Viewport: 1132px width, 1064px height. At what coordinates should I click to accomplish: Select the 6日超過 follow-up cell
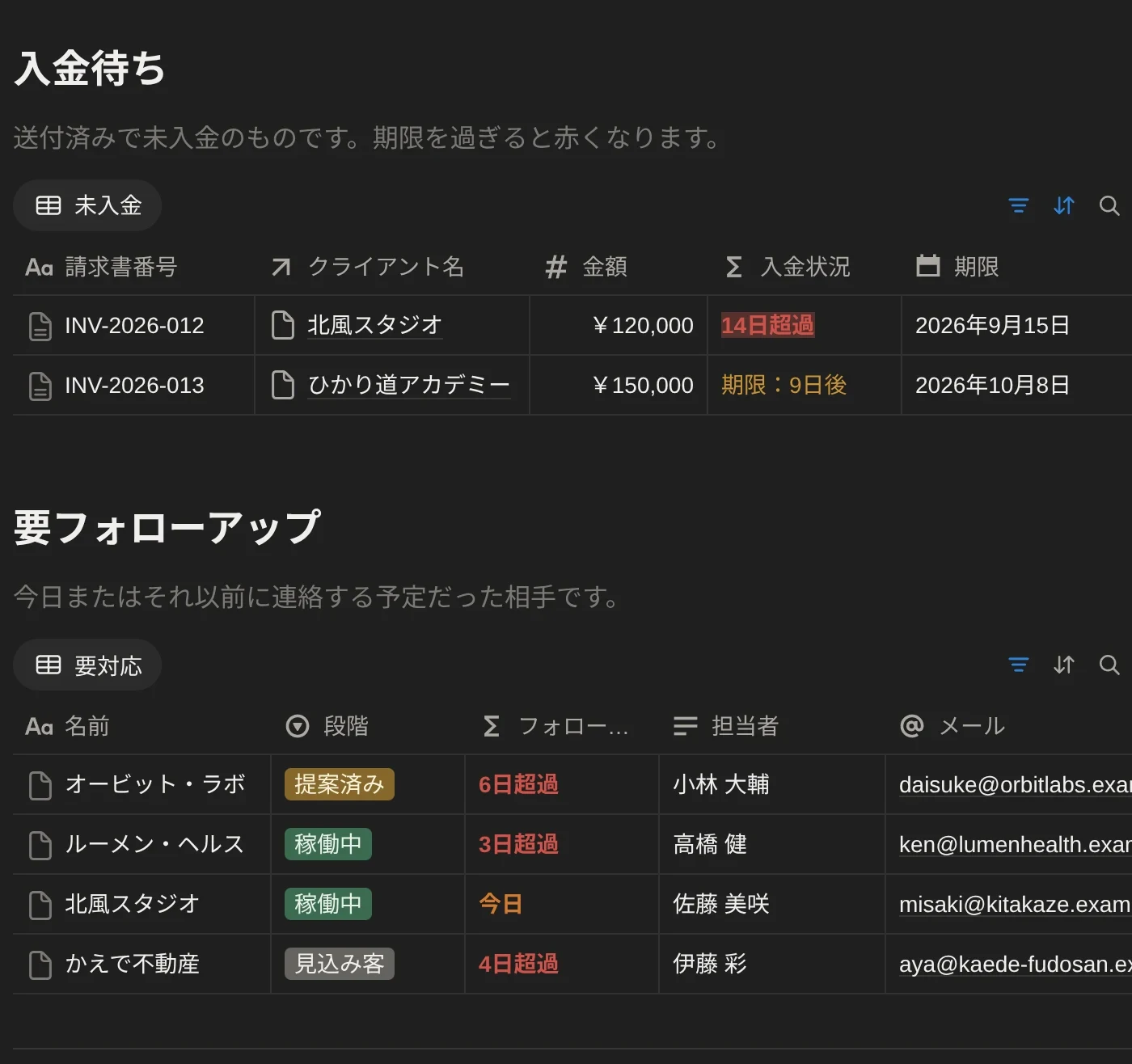click(x=562, y=784)
